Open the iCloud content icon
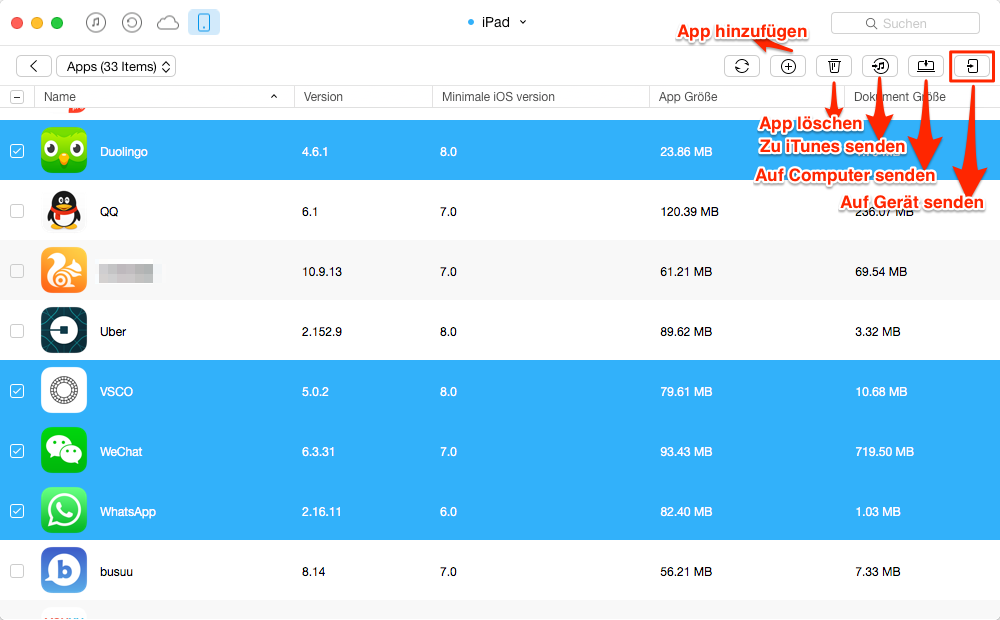 coord(168,23)
